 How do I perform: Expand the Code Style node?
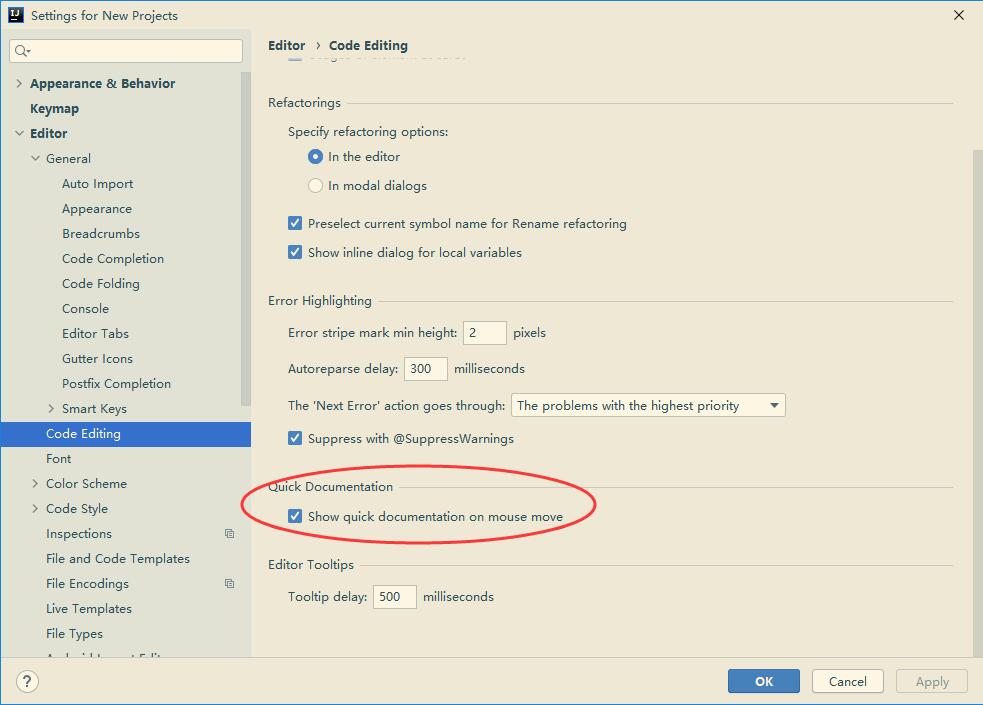click(35, 509)
